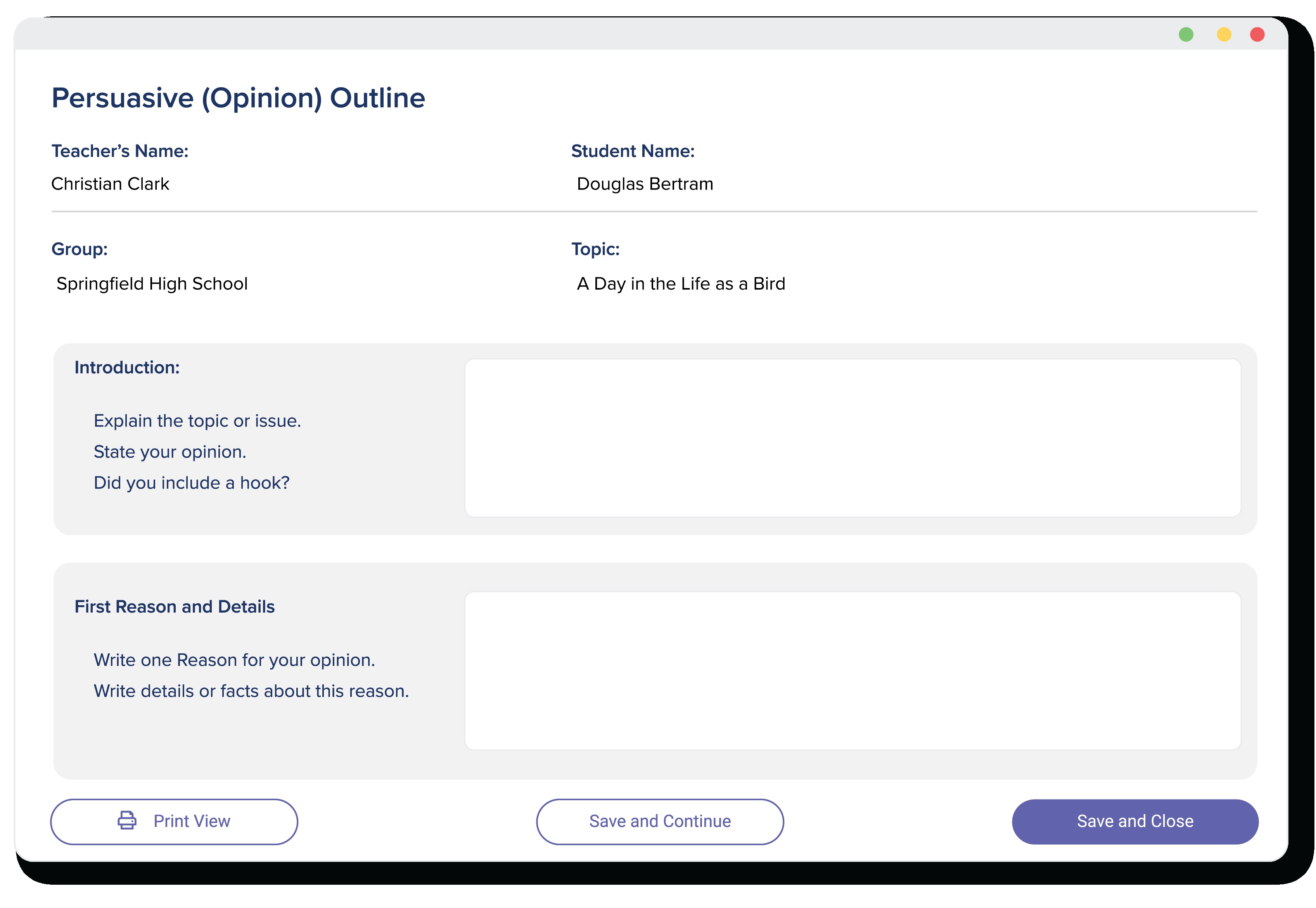
Task: Click the Topic: label
Action: click(595, 249)
